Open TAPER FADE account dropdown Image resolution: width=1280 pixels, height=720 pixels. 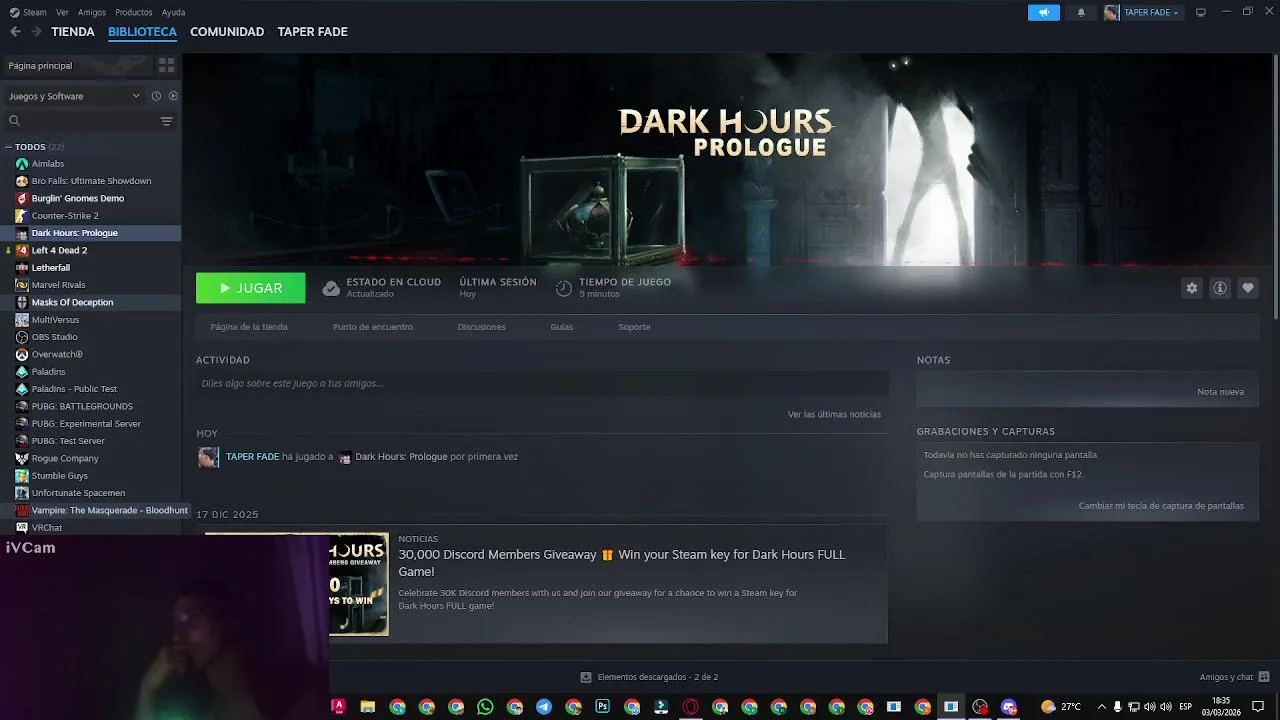tap(1142, 12)
